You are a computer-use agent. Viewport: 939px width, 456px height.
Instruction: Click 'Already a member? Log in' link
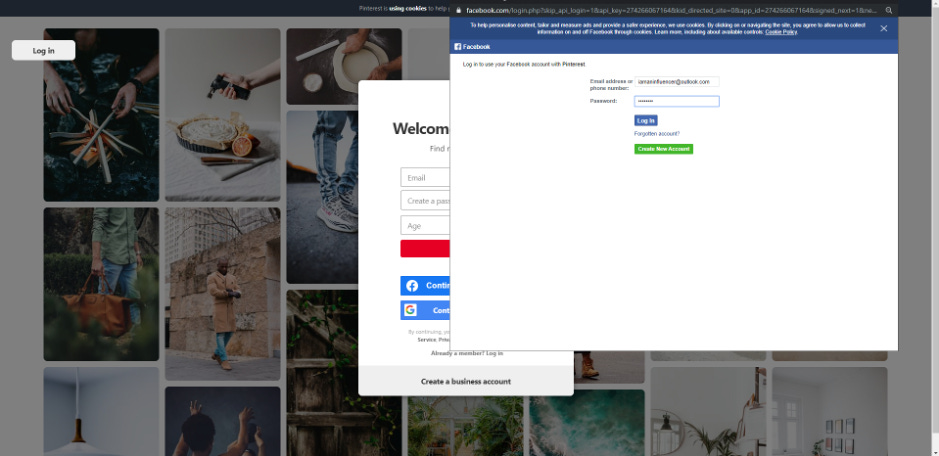click(467, 353)
